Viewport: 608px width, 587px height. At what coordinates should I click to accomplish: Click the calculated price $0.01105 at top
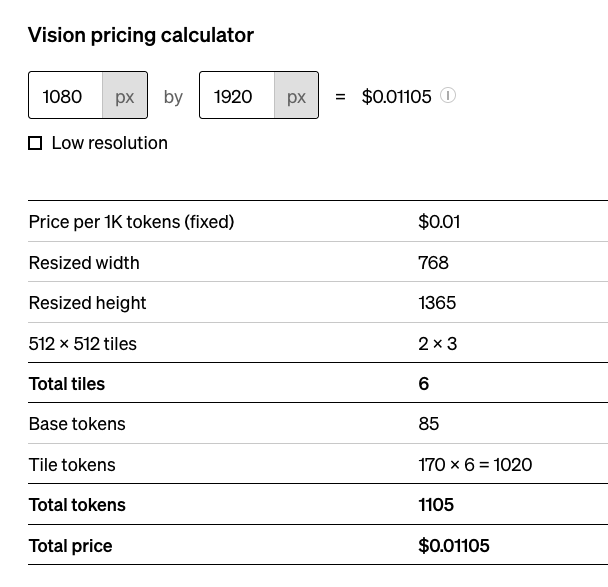[x=396, y=97]
